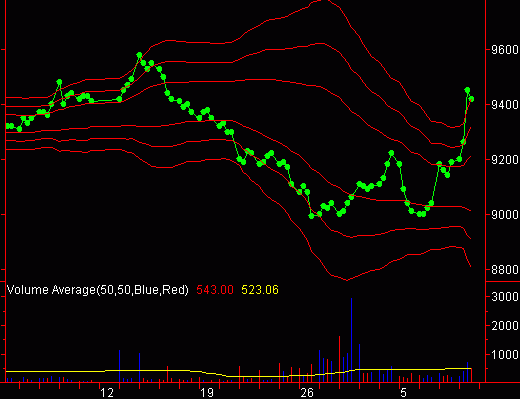Click the highest green price point near 9600

[x=139, y=55]
